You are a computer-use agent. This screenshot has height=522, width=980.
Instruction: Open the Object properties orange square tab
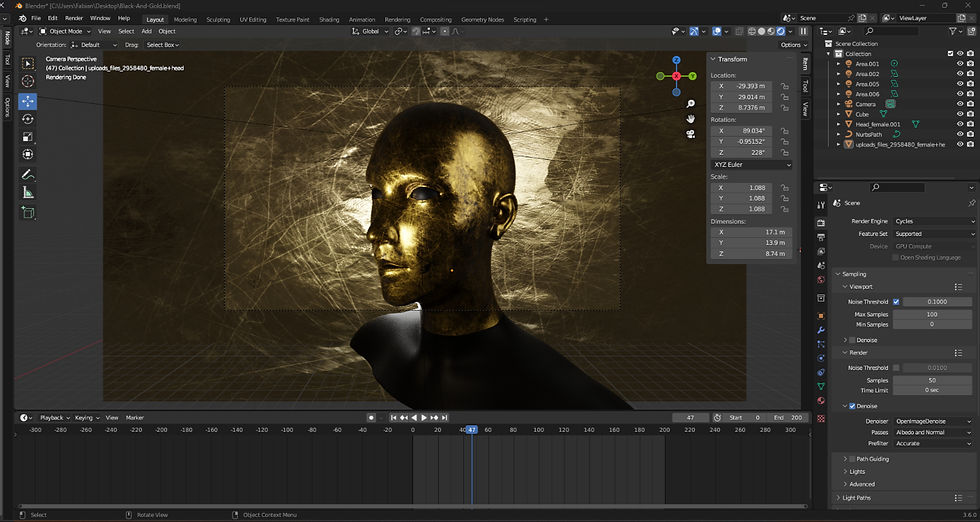(x=821, y=316)
